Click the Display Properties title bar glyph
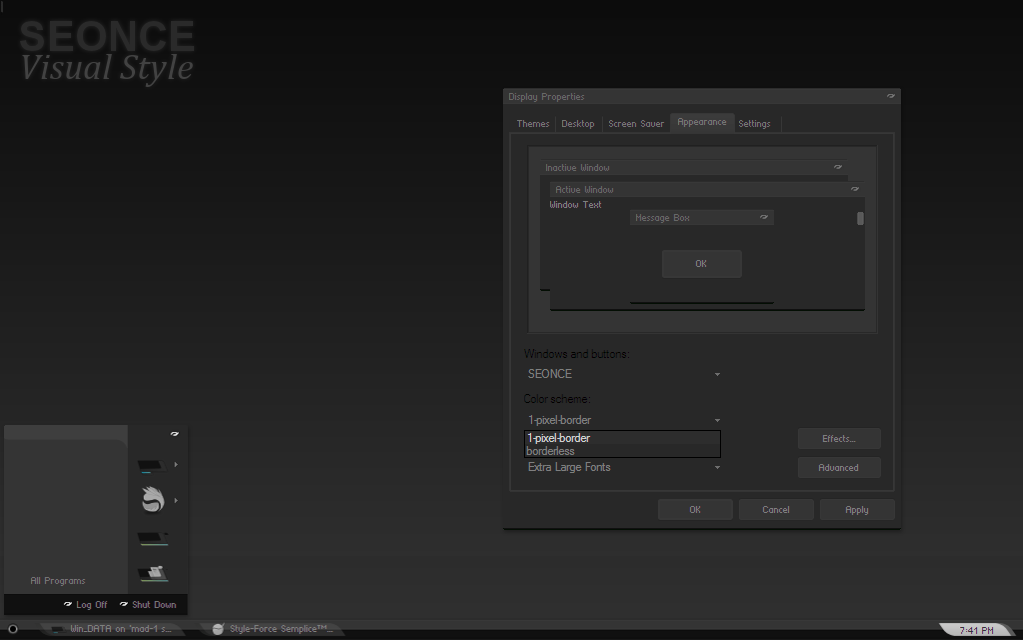 (891, 96)
